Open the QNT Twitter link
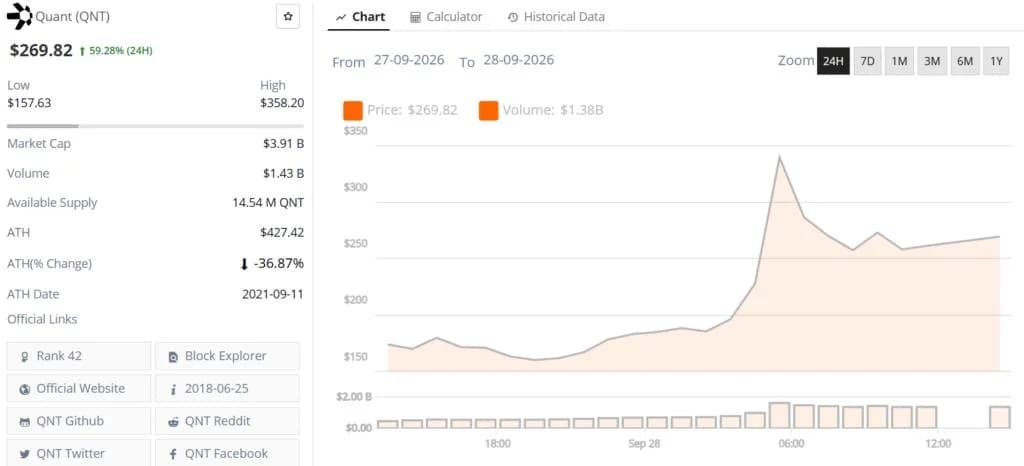 (79, 454)
